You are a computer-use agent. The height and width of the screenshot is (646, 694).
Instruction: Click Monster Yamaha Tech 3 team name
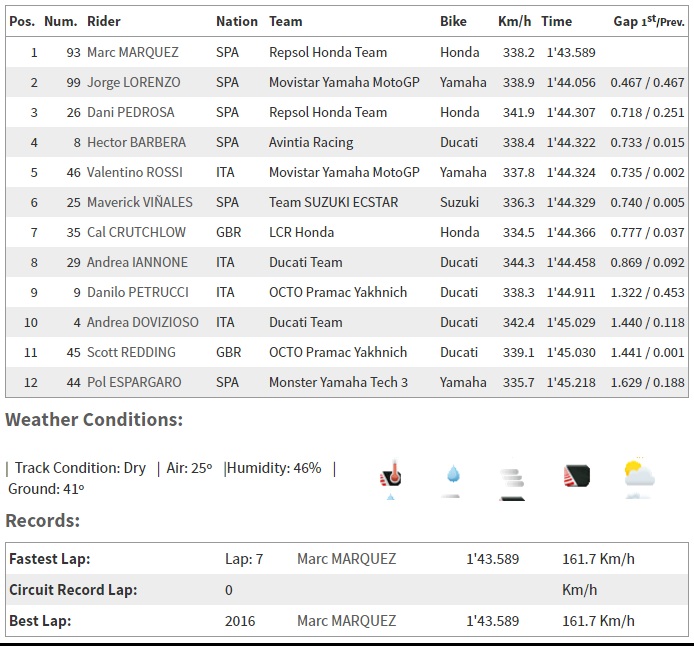click(338, 382)
